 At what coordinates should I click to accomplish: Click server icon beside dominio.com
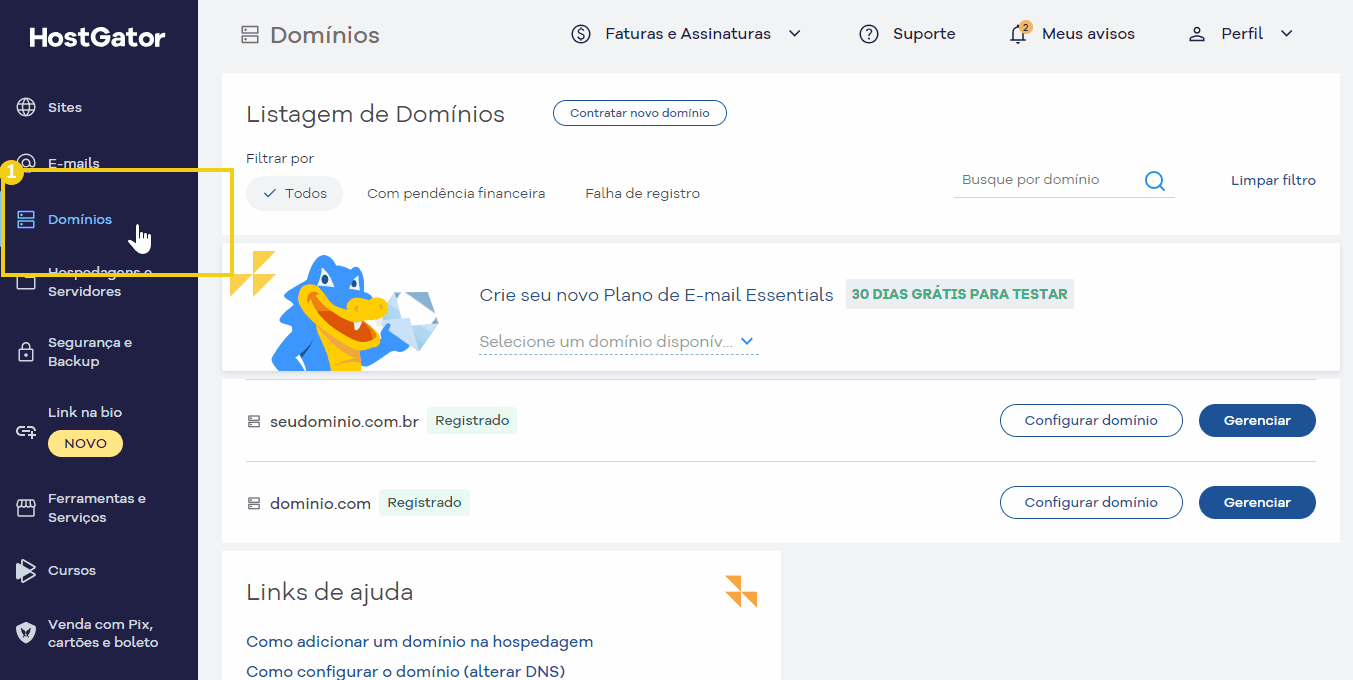254,504
